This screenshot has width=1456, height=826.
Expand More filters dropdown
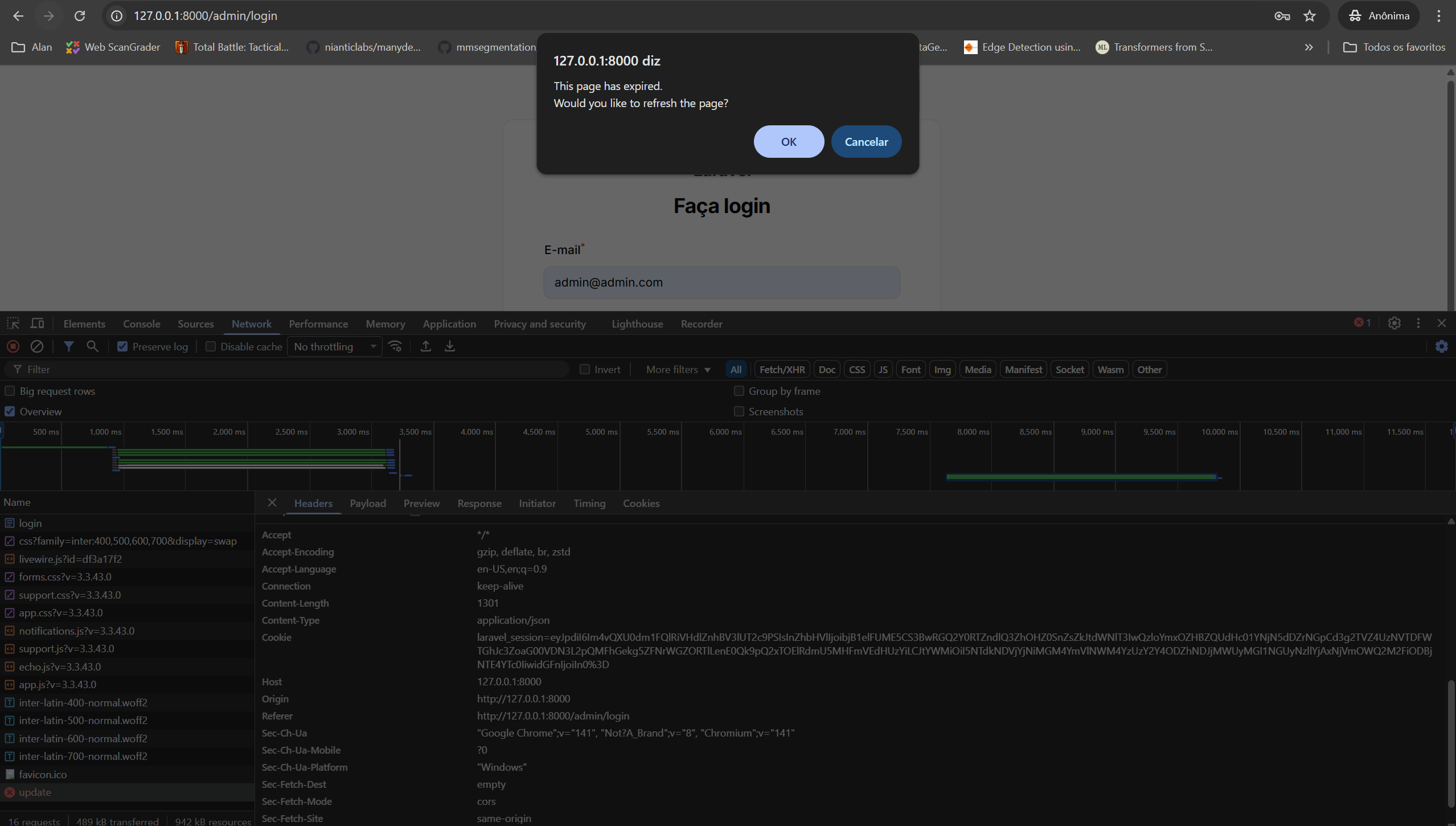pos(678,369)
